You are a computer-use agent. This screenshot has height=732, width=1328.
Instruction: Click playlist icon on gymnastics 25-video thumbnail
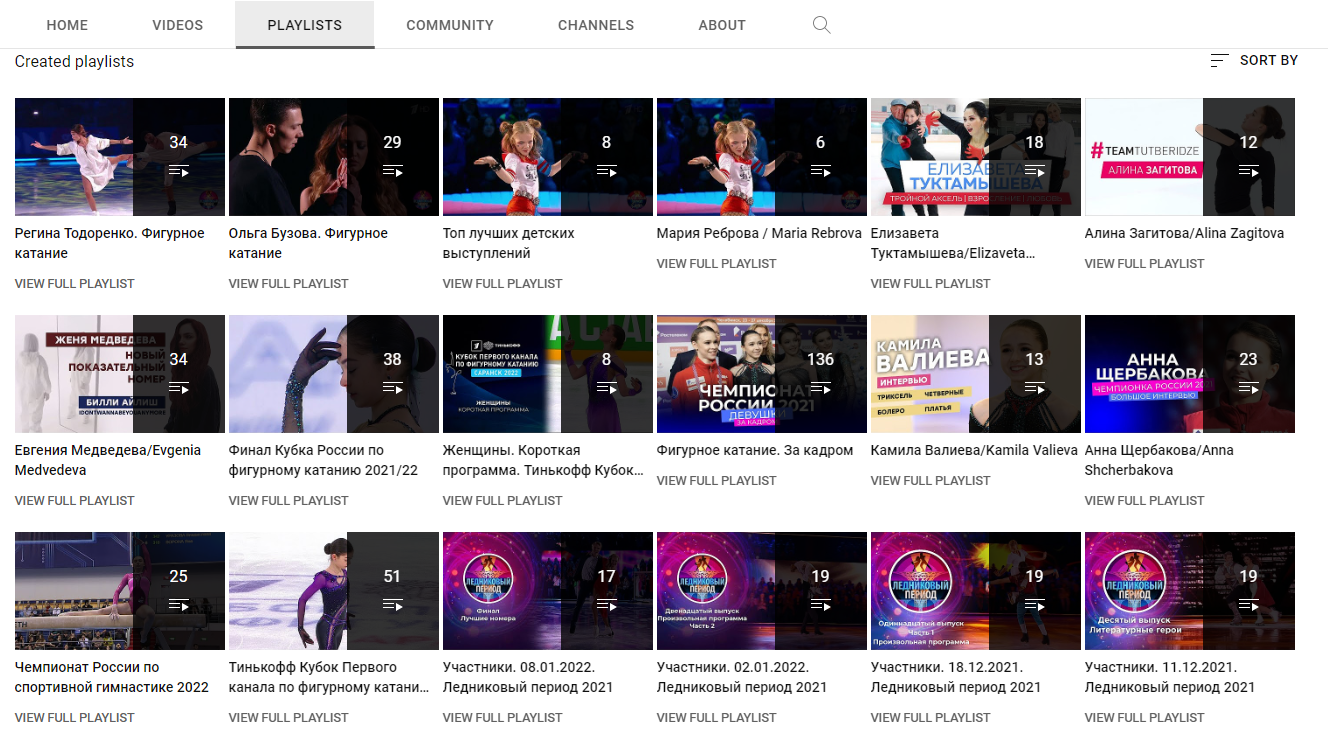coord(178,605)
